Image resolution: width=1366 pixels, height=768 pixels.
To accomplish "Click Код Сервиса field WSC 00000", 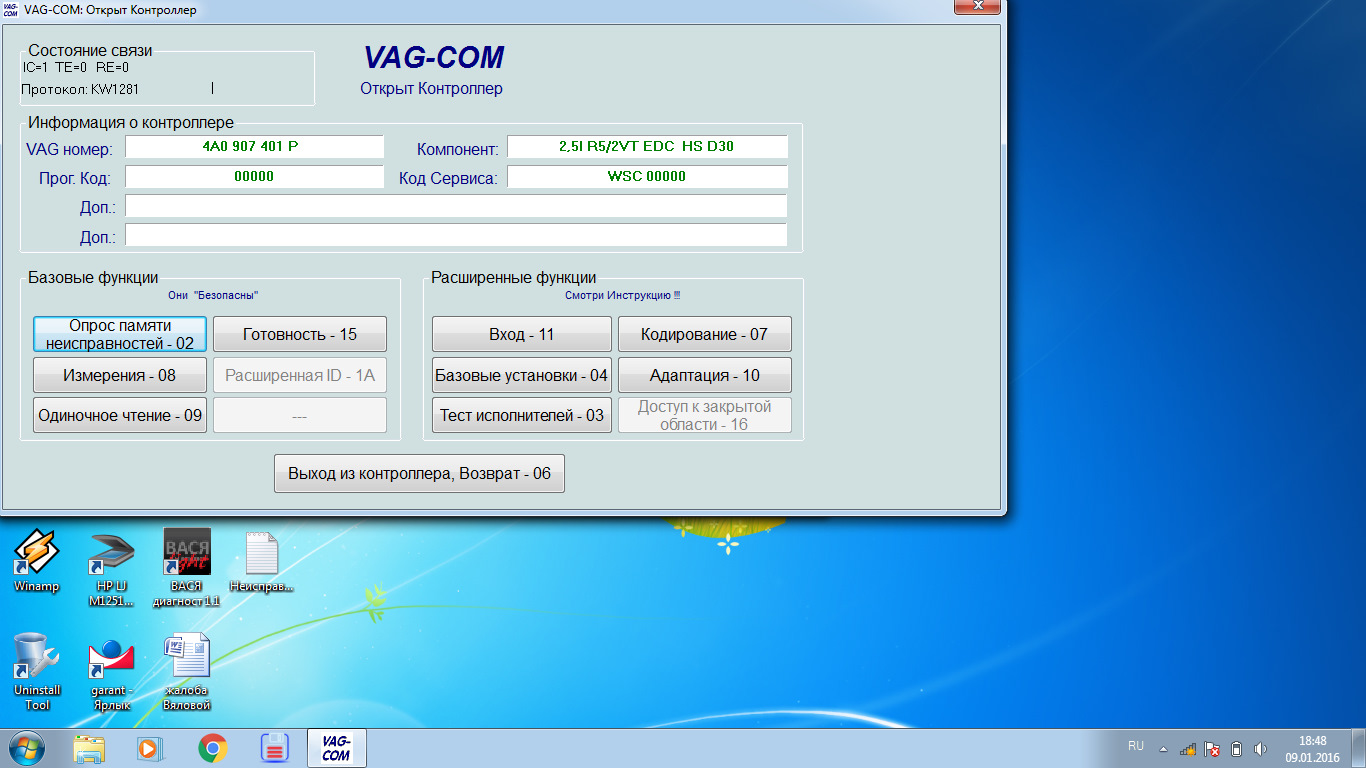I will pos(647,177).
